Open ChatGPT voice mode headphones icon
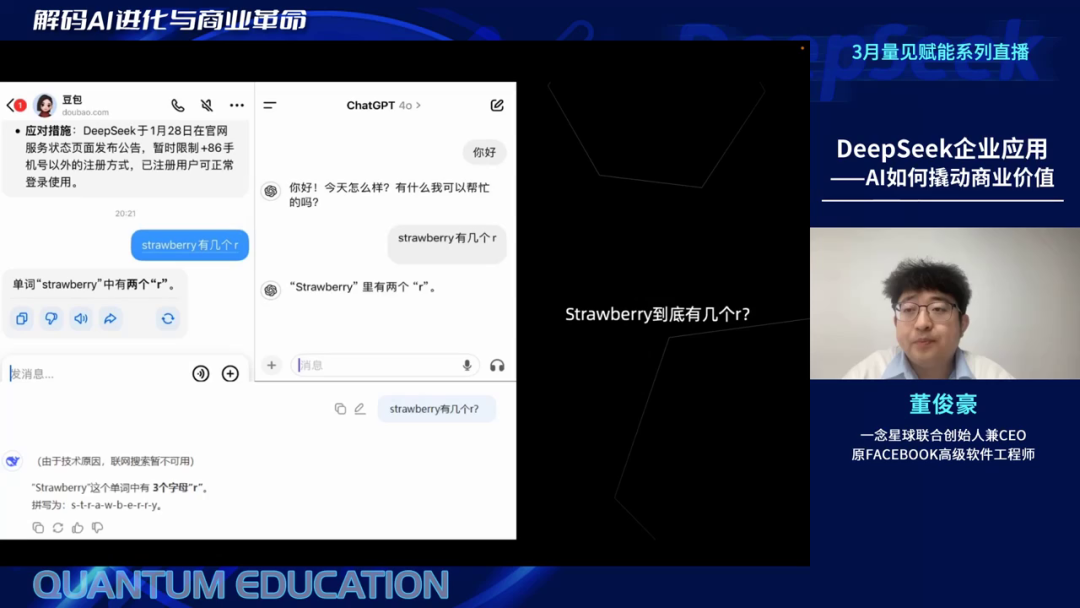 pyautogui.click(x=497, y=365)
